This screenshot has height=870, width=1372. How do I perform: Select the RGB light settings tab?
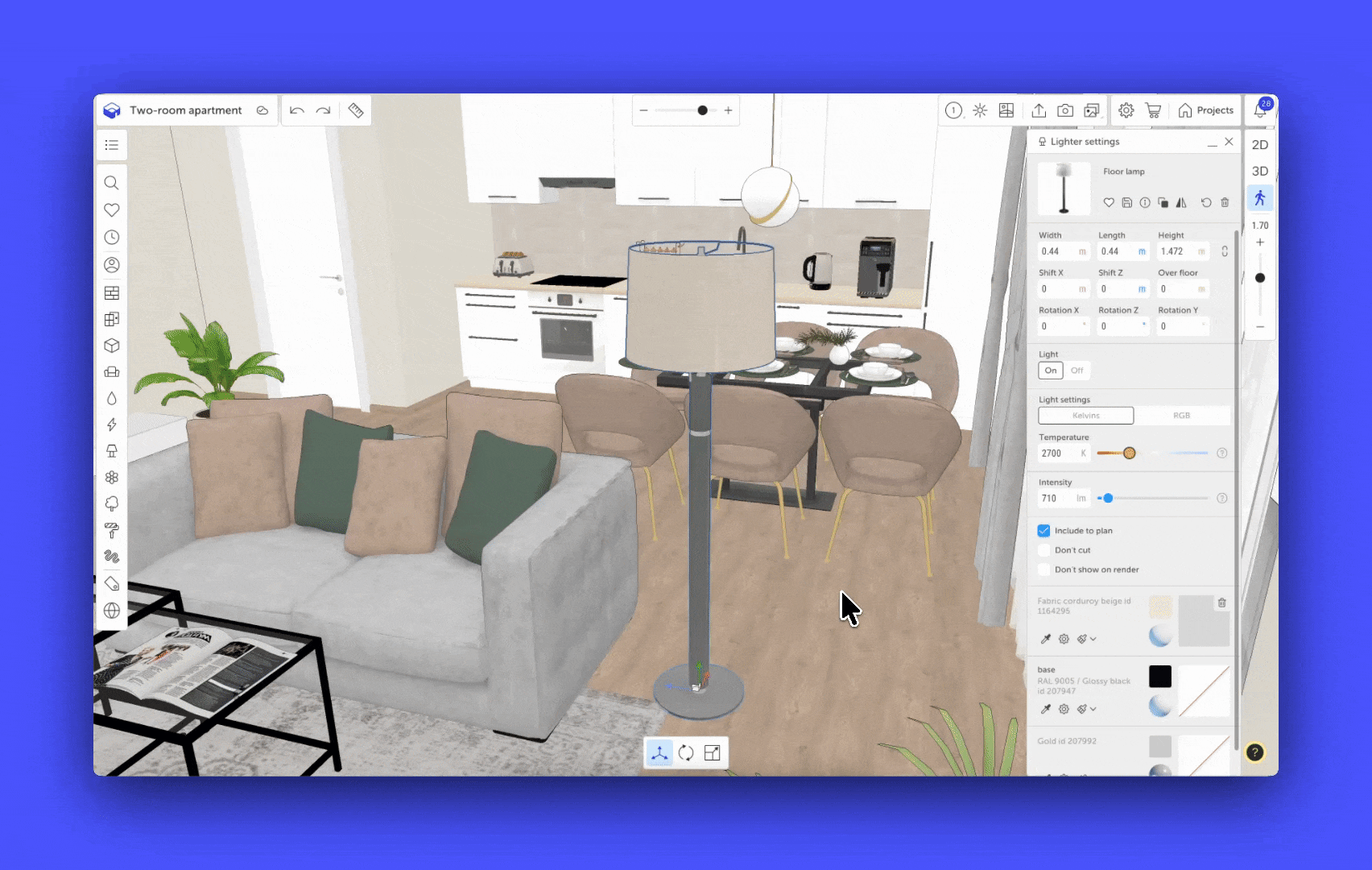1181,416
